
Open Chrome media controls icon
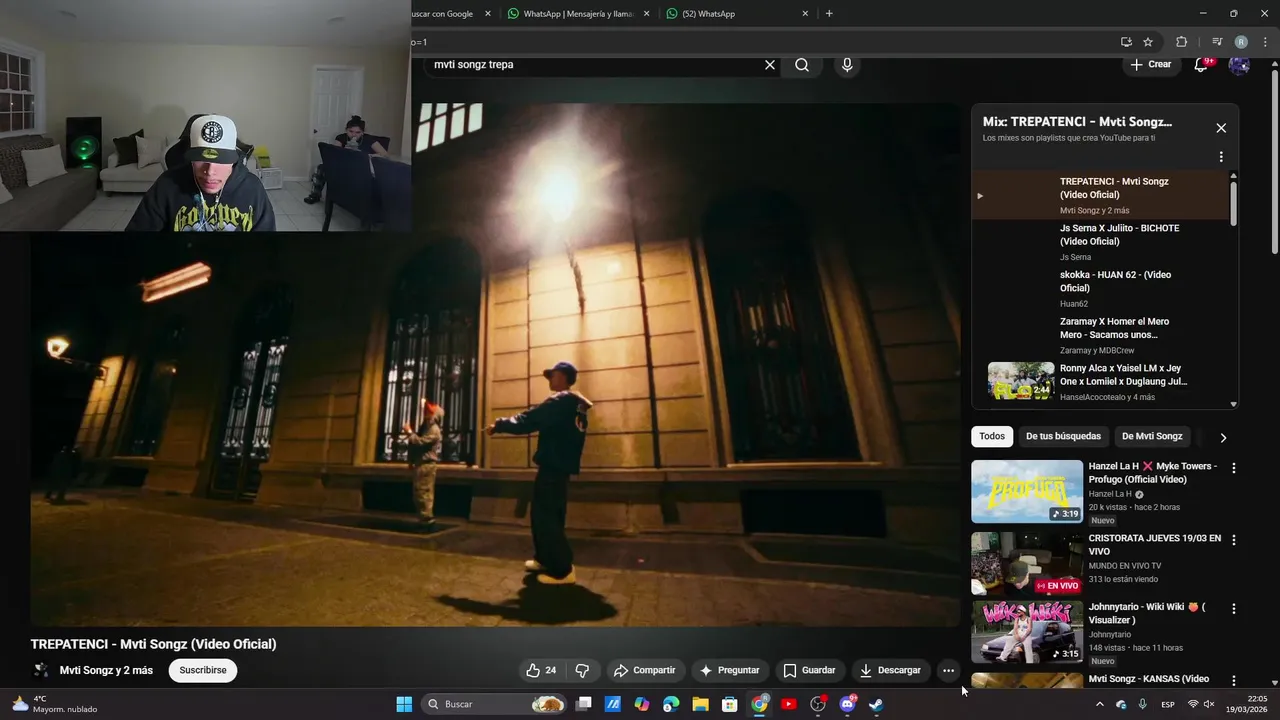pos(1217,42)
